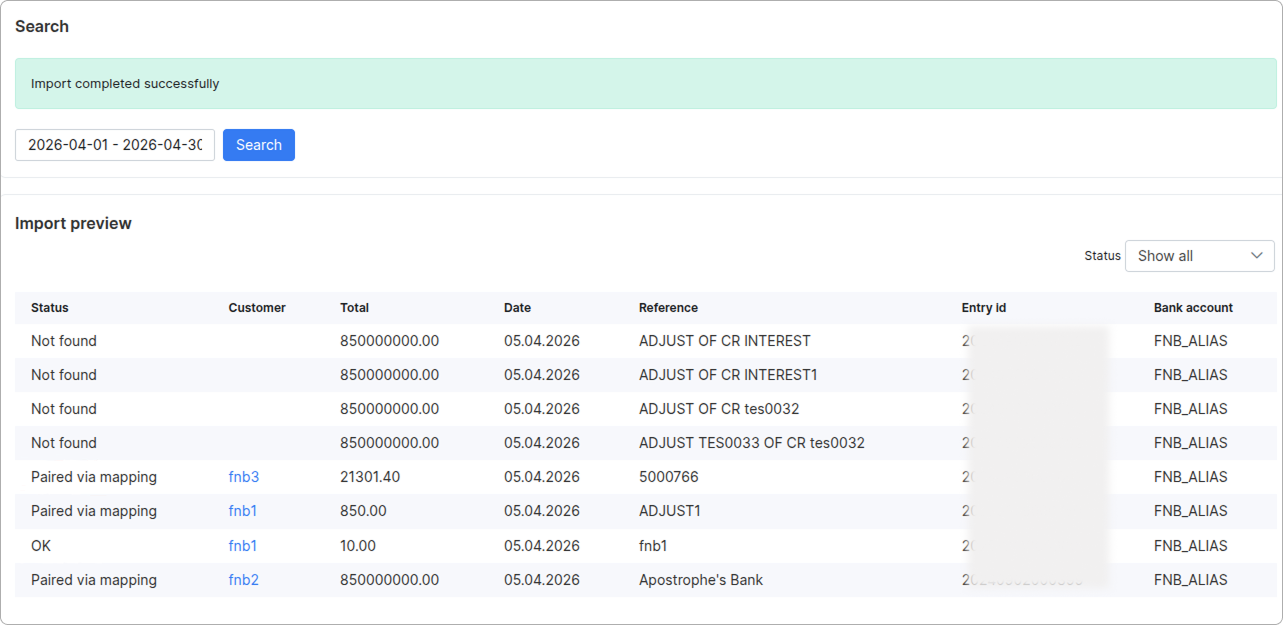Screen dimensions: 1283x625
Task: Select the 'ADJUST OF CR INTEREST1' reference cell
Action: point(728,375)
